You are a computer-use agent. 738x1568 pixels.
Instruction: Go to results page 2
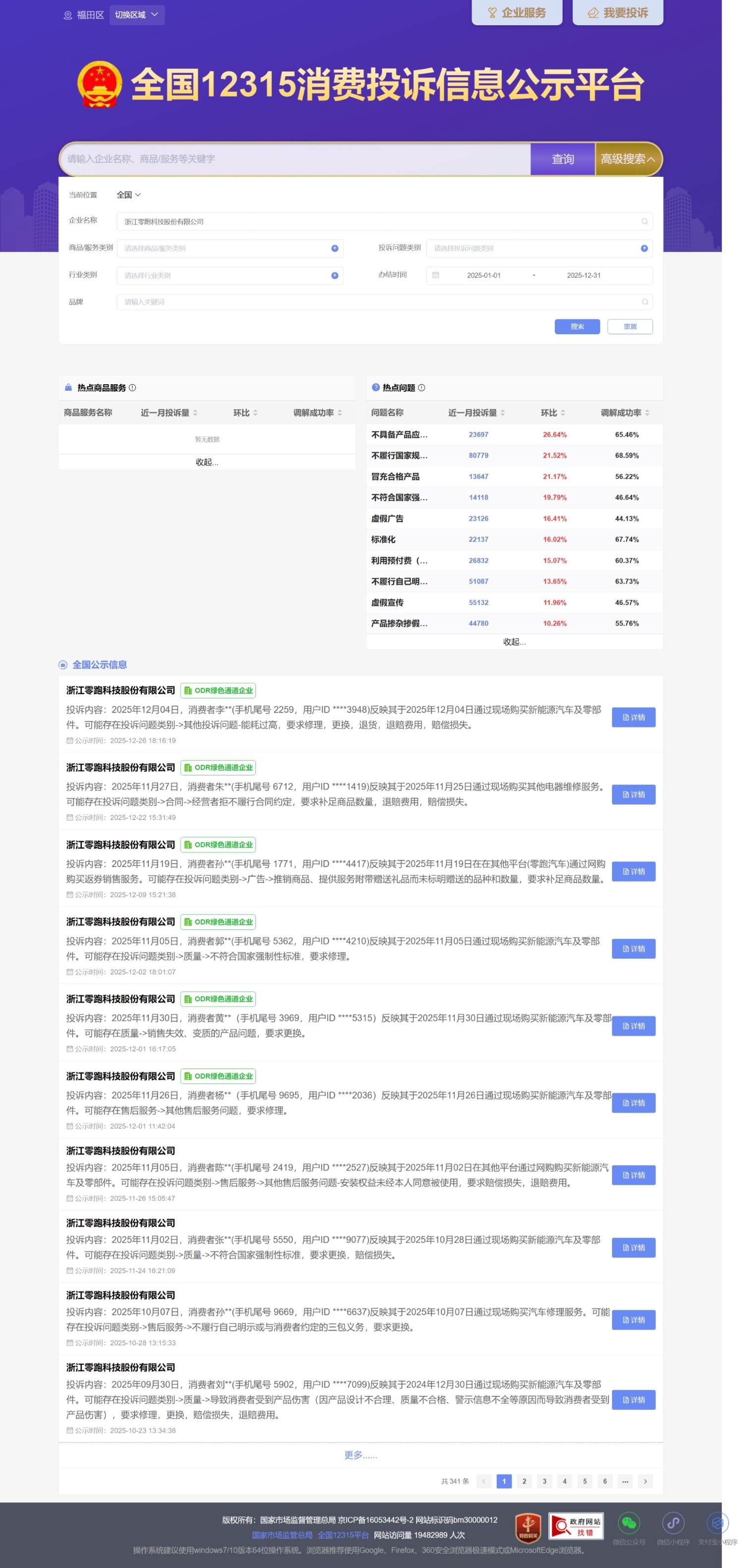tap(524, 1481)
